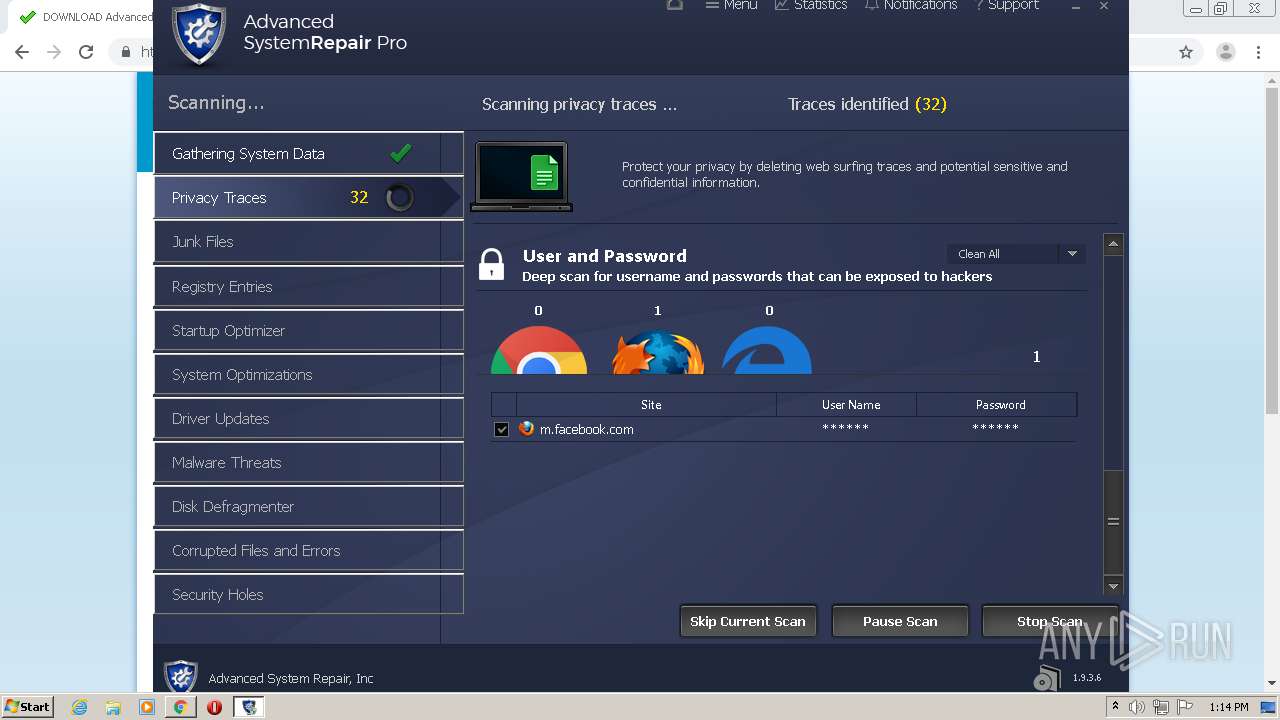The image size is (1280, 720).
Task: Open Notifications in the top bar
Action: coord(911,5)
